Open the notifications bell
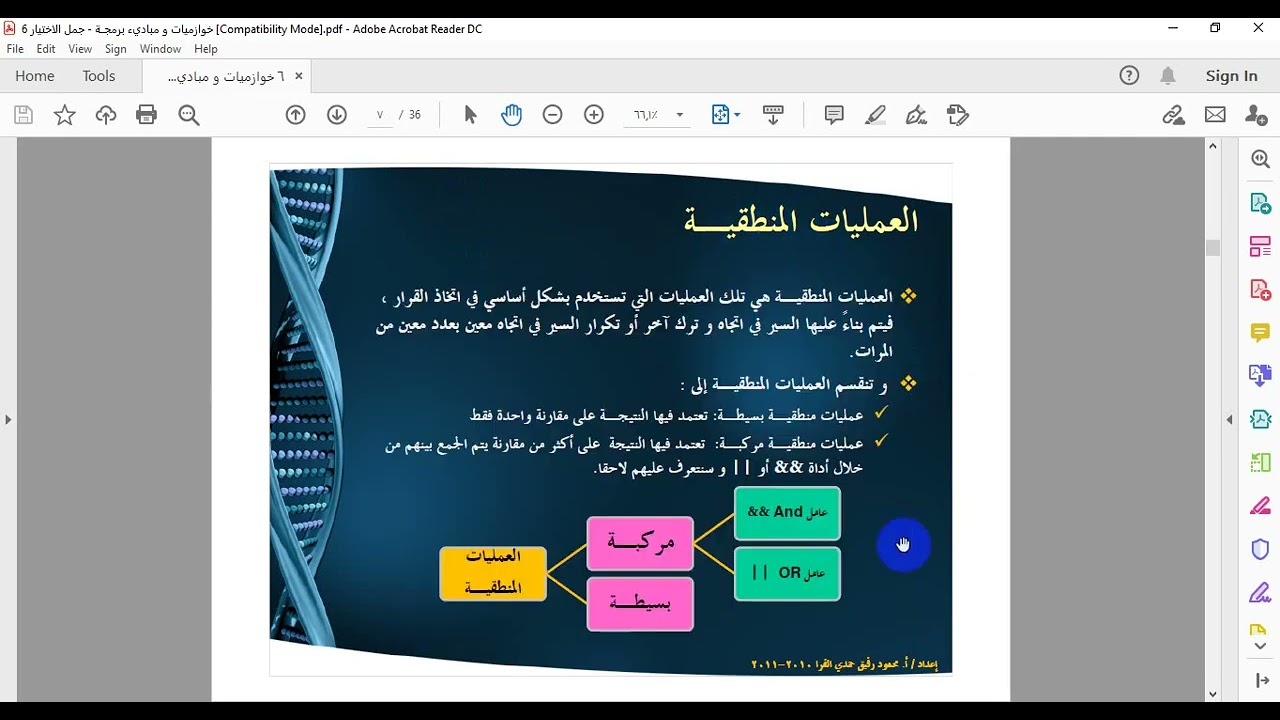Screen dimensions: 1280x720 pyautogui.click(x=1168, y=76)
